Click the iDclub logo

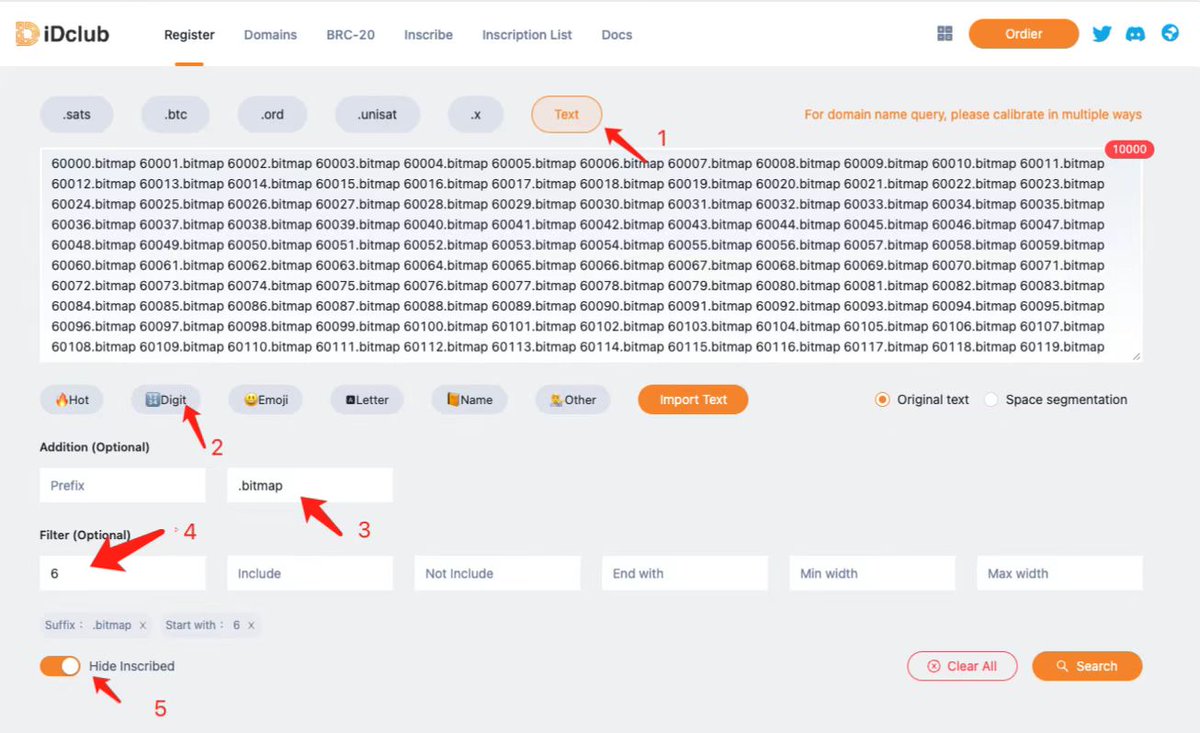tap(62, 34)
